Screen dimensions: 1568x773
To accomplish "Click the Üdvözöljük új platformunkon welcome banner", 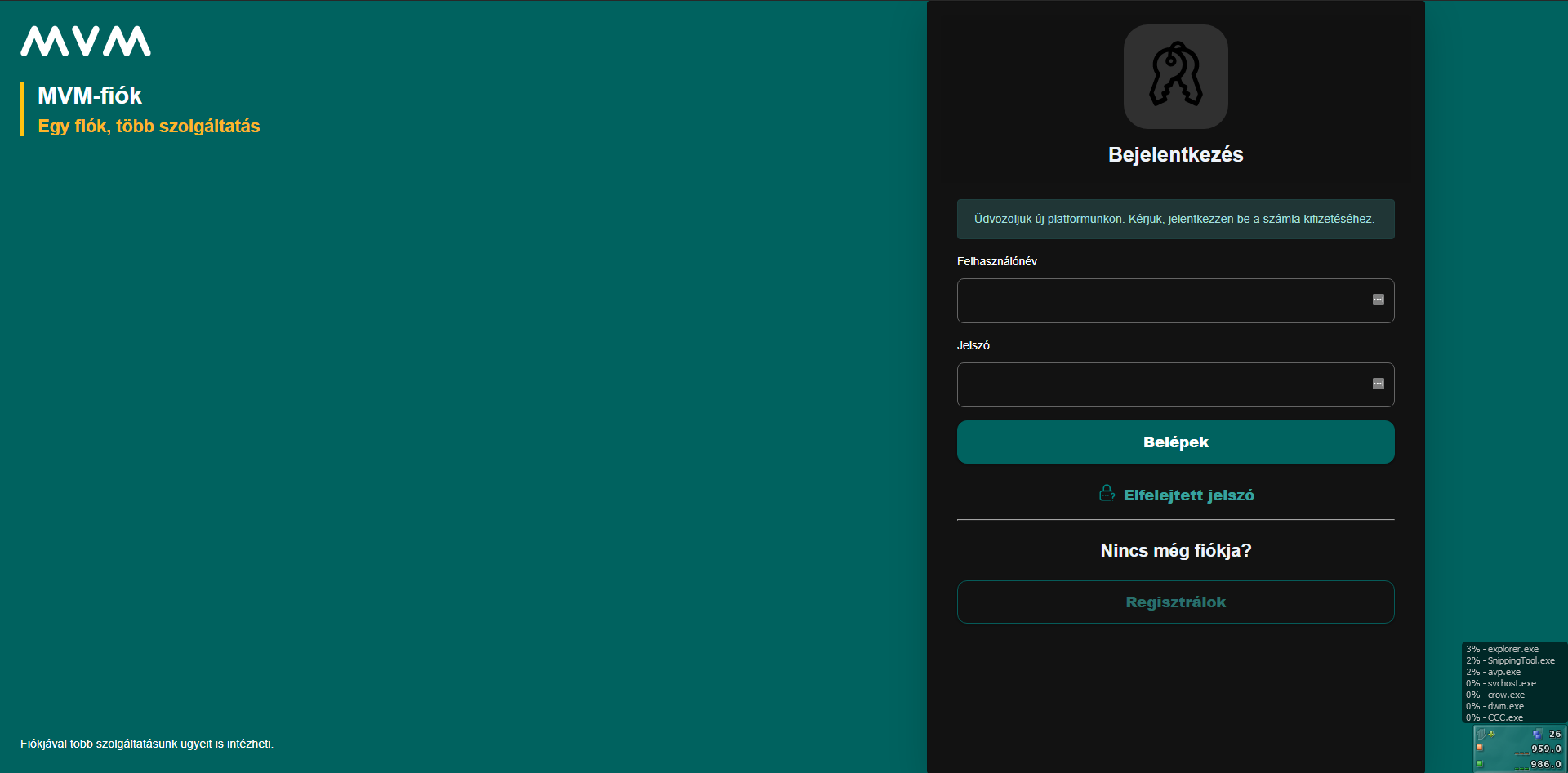I will coord(1176,219).
